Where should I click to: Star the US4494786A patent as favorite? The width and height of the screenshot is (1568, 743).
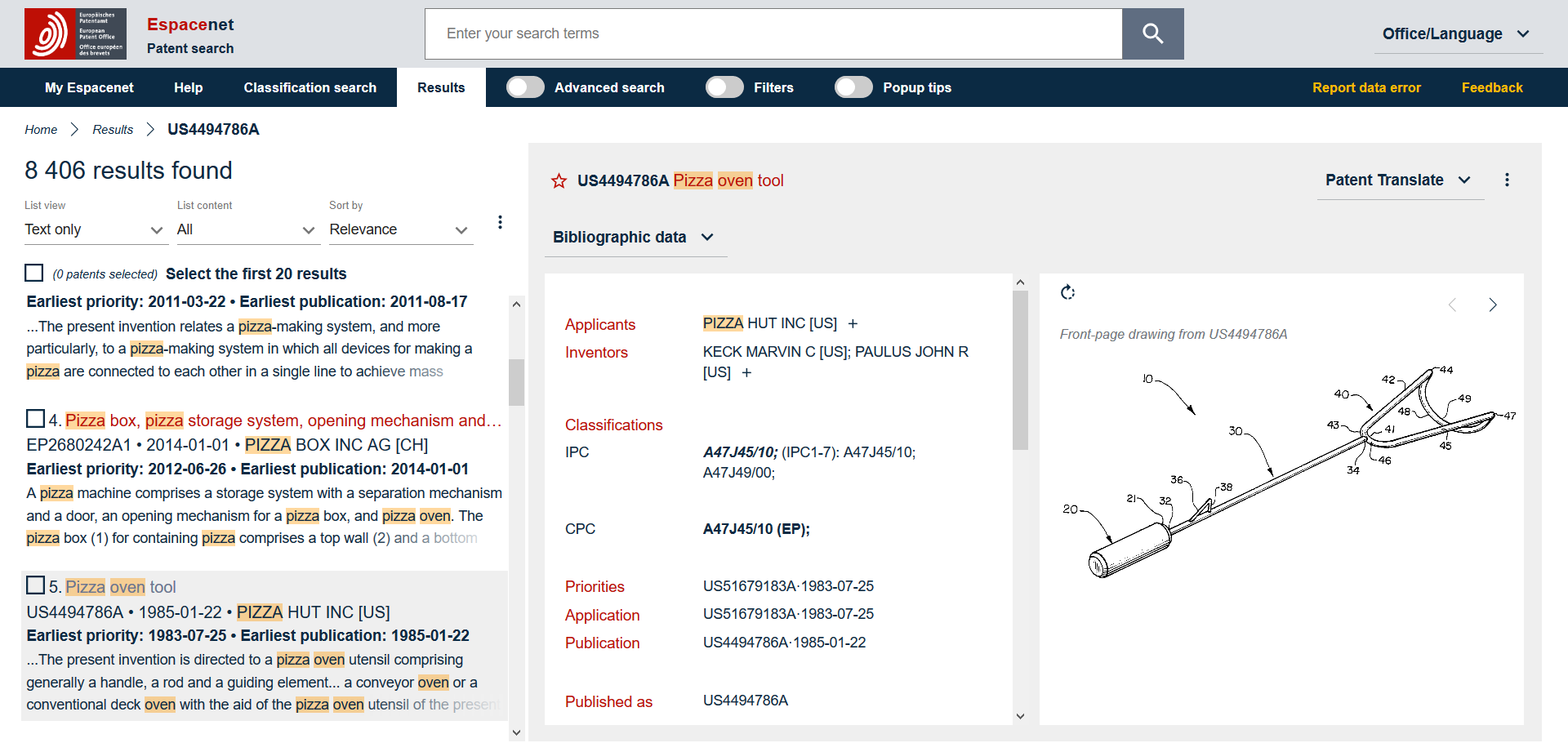coord(559,180)
